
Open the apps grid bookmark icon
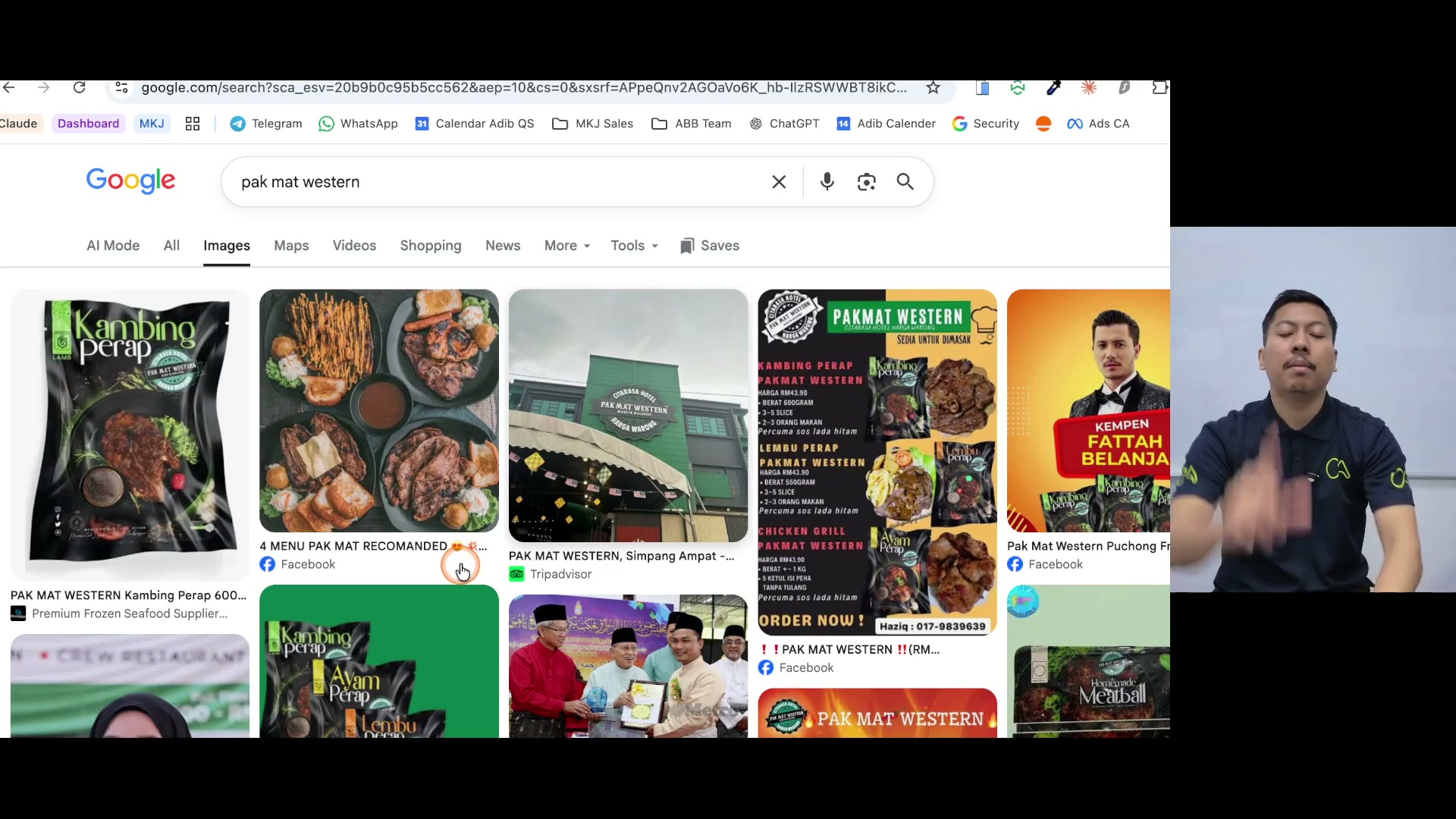(193, 124)
